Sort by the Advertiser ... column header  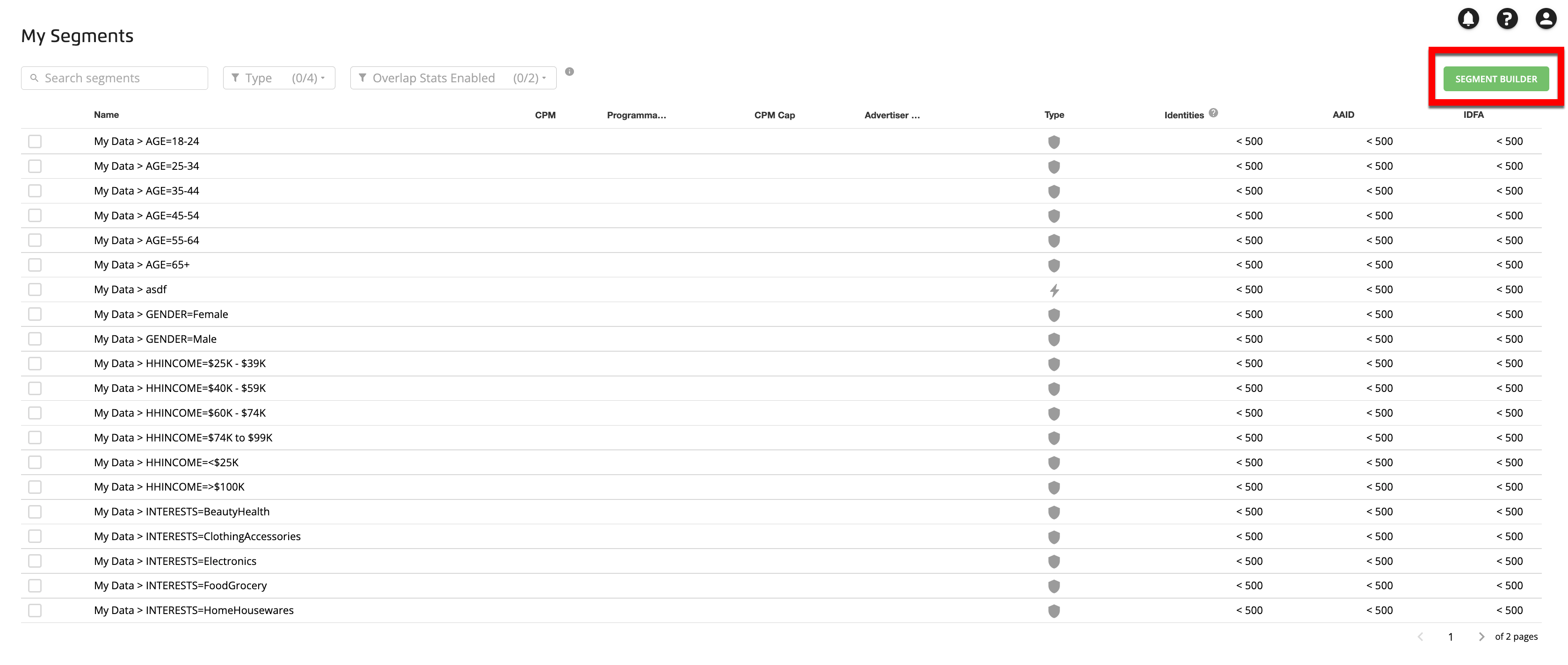coord(892,115)
